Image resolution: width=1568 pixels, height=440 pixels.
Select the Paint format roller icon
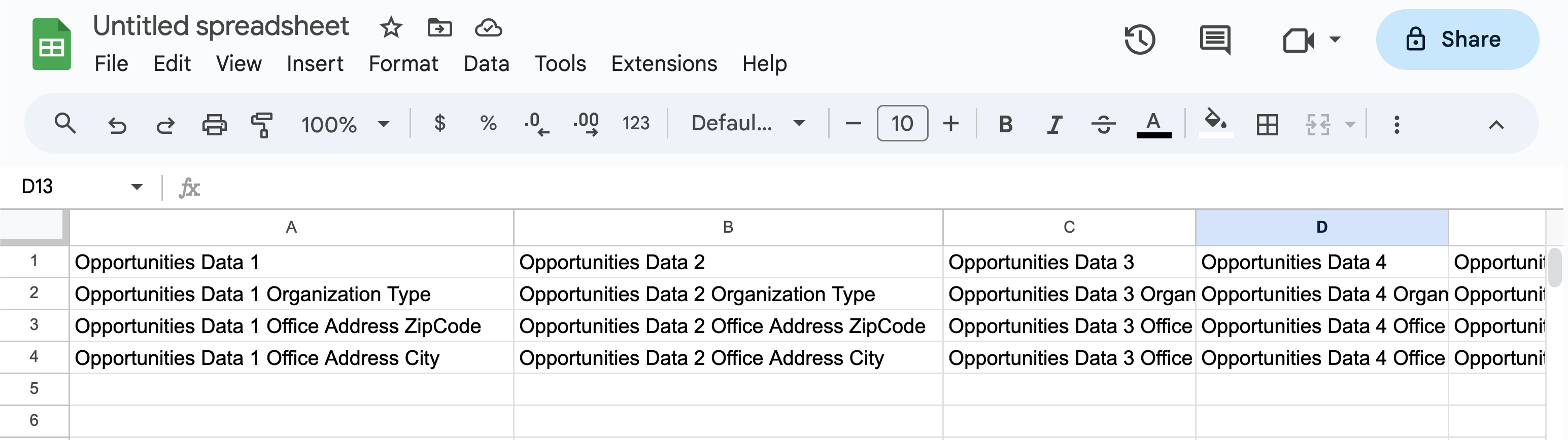coord(262,125)
